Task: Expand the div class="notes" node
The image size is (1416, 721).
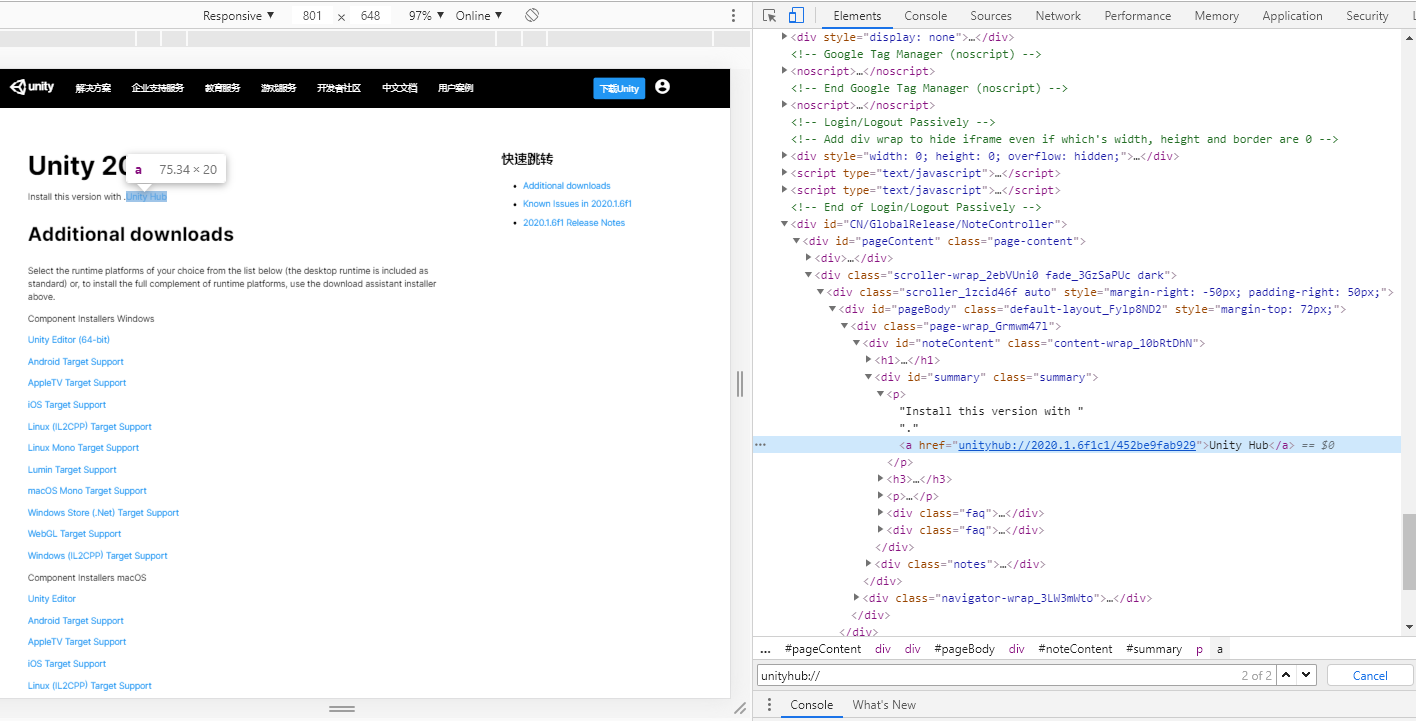Action: coord(868,564)
